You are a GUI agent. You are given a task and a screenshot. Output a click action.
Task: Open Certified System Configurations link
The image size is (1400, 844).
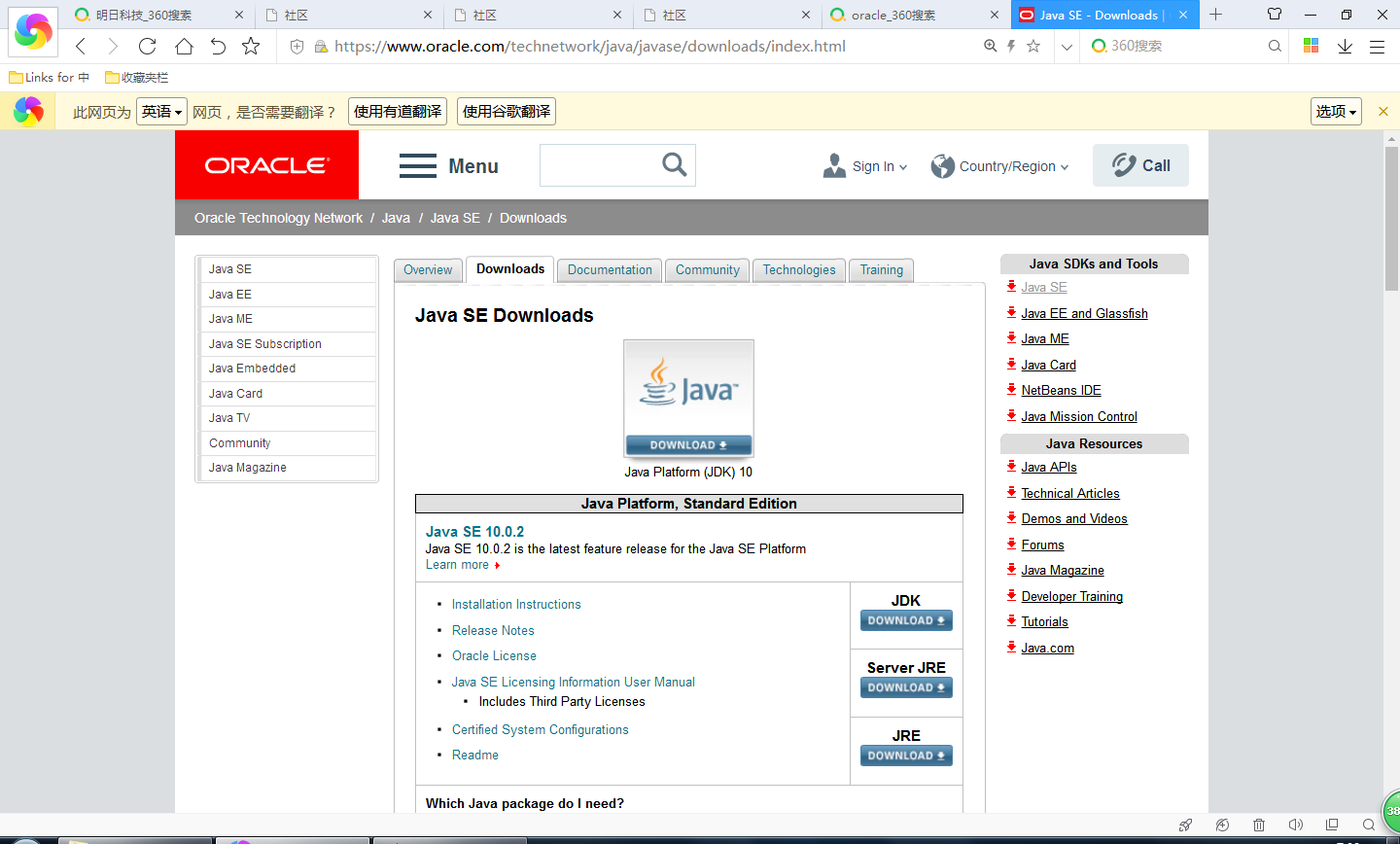pyautogui.click(x=541, y=730)
